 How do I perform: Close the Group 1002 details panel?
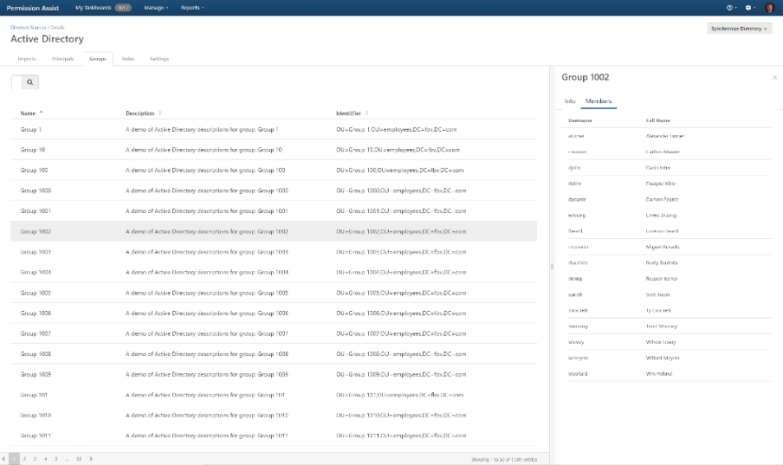[774, 77]
